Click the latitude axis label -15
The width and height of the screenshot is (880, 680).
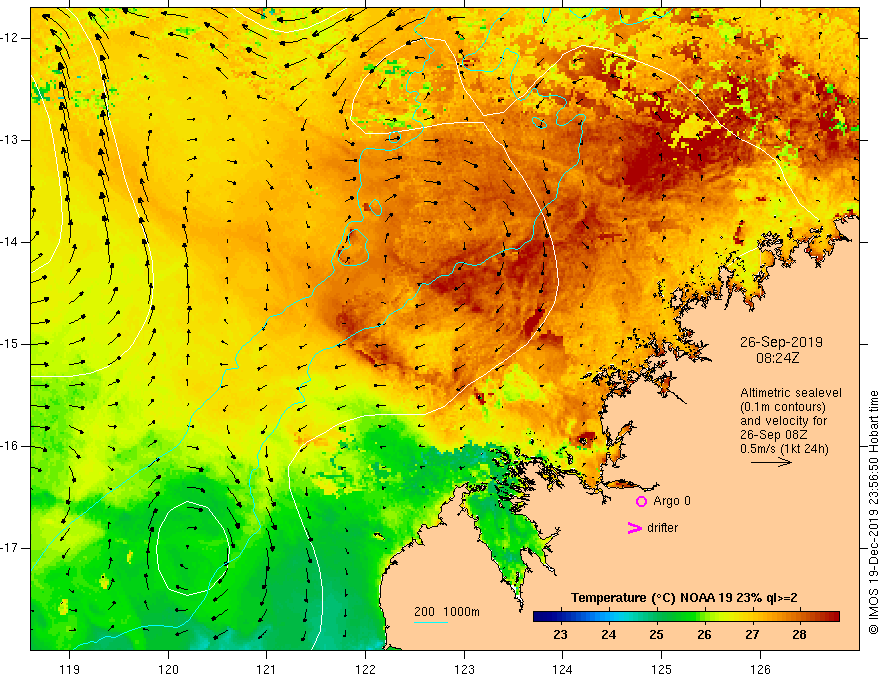click(x=10, y=344)
